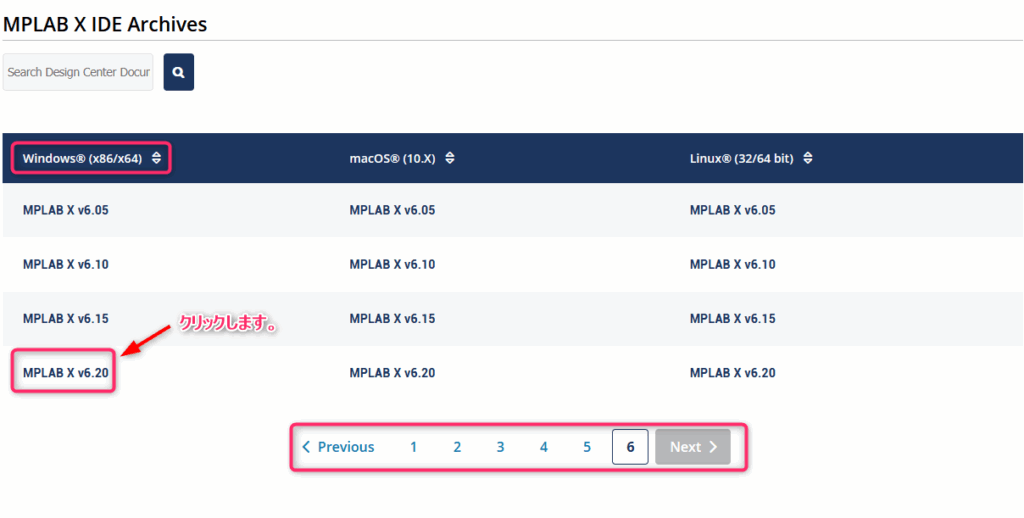Jump to pagination page 5
Image resolution: width=1024 pixels, height=518 pixels.
(x=587, y=447)
